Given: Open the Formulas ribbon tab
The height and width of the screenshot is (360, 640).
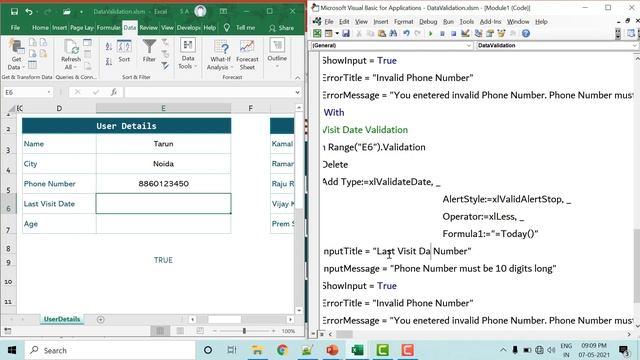Looking at the screenshot, I should pos(108,28).
